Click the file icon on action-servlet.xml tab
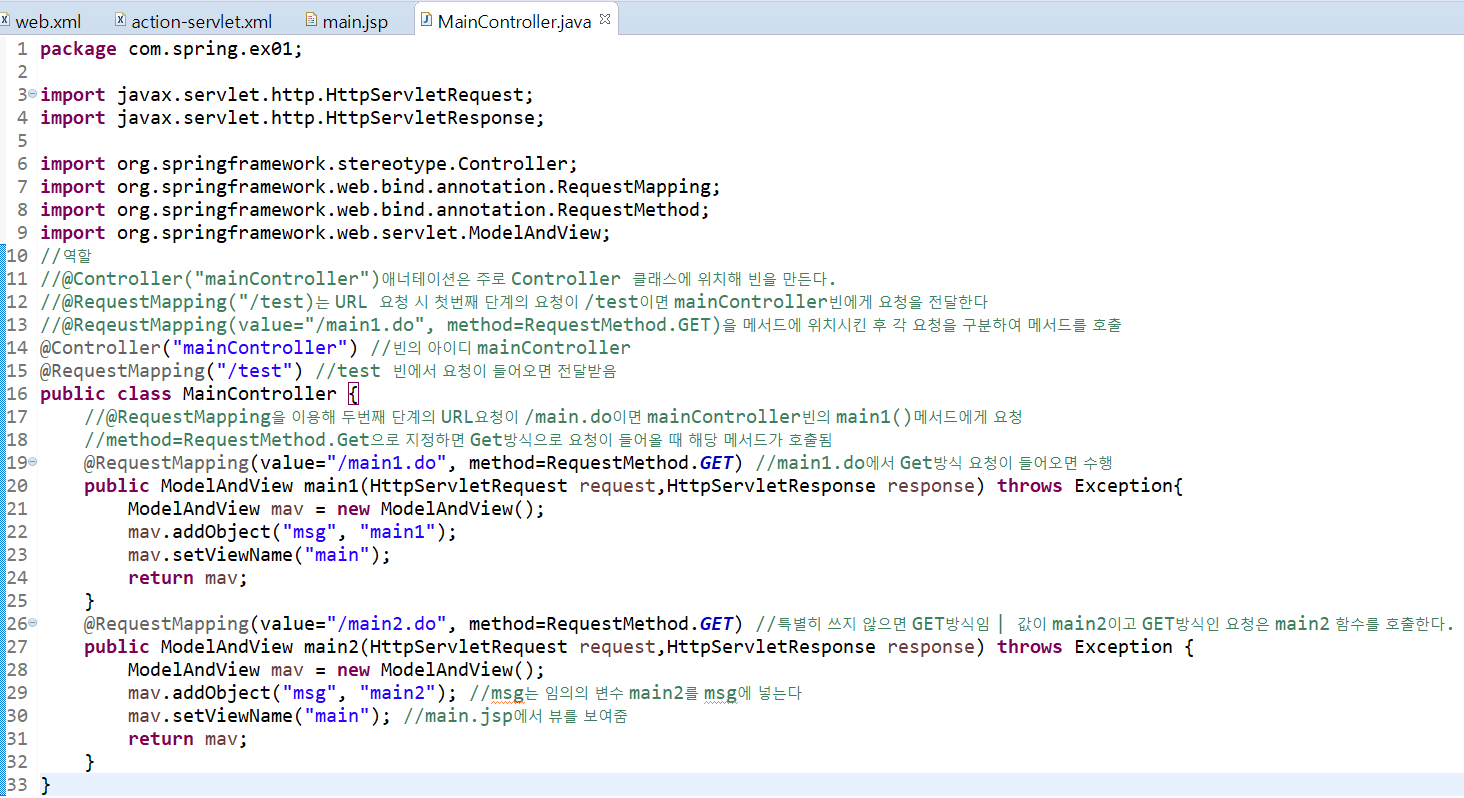 coord(120,20)
